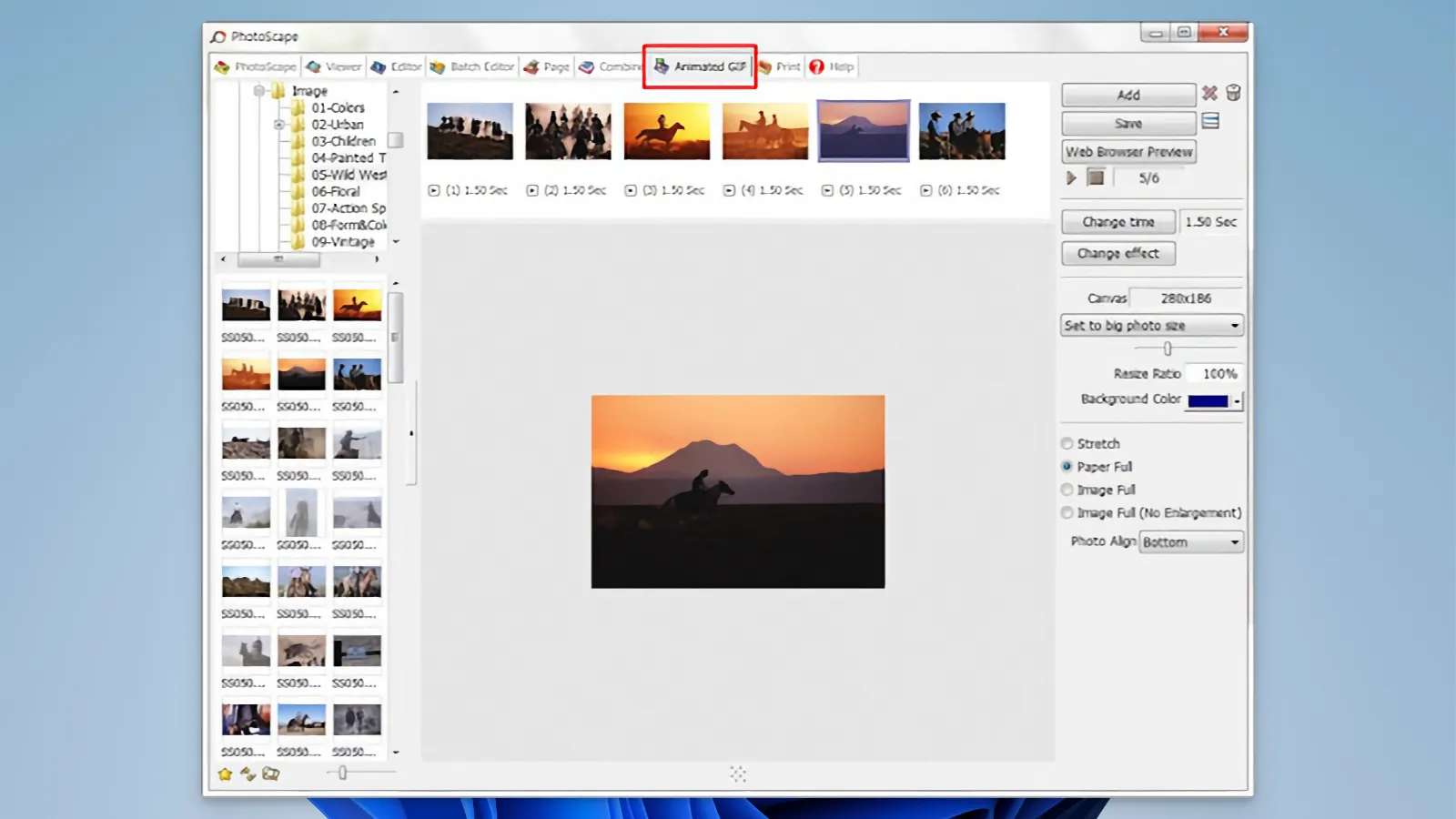
Task: Select Image Full (No Enlargement)
Action: (x=1066, y=512)
